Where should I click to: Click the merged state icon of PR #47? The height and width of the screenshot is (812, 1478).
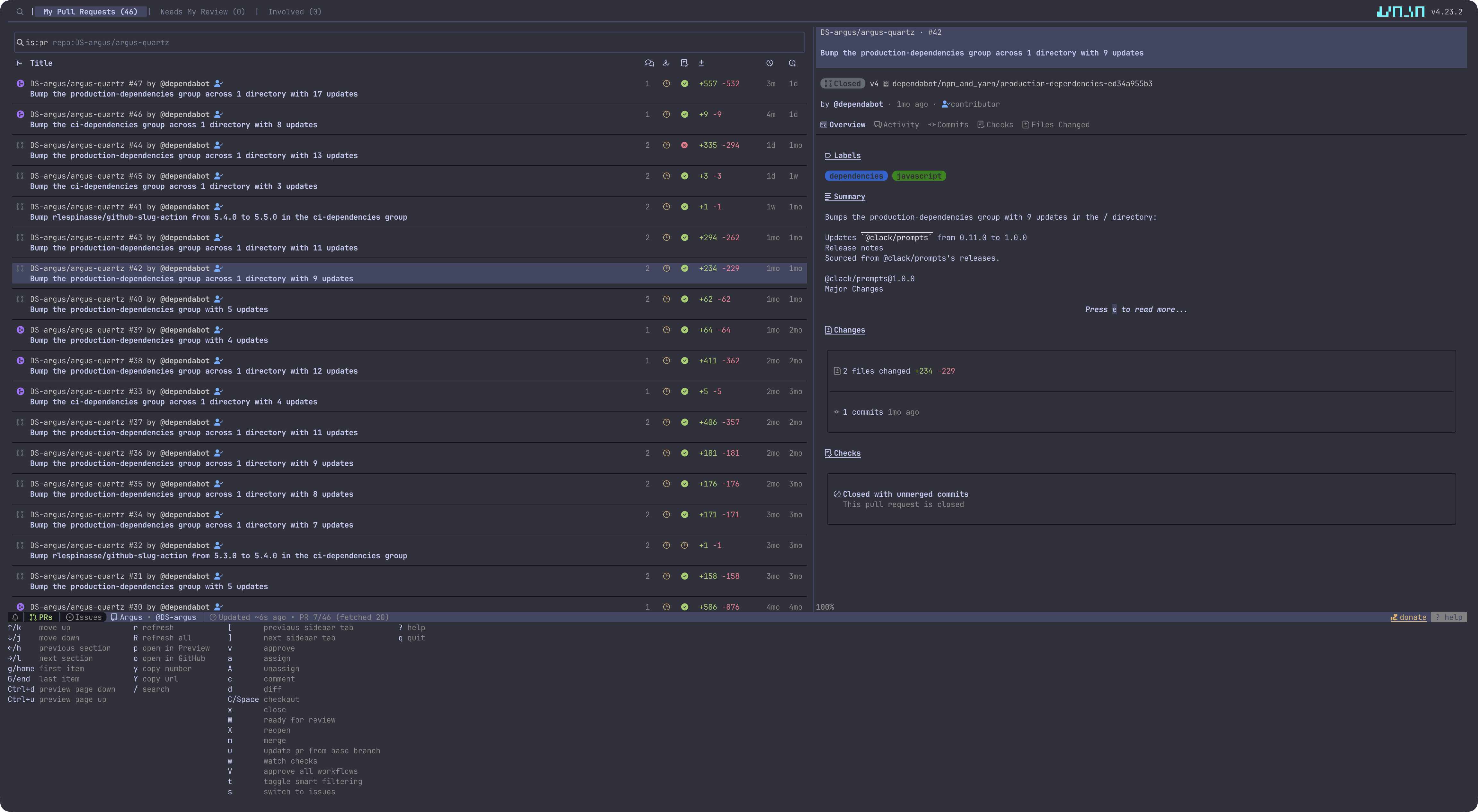pos(20,84)
